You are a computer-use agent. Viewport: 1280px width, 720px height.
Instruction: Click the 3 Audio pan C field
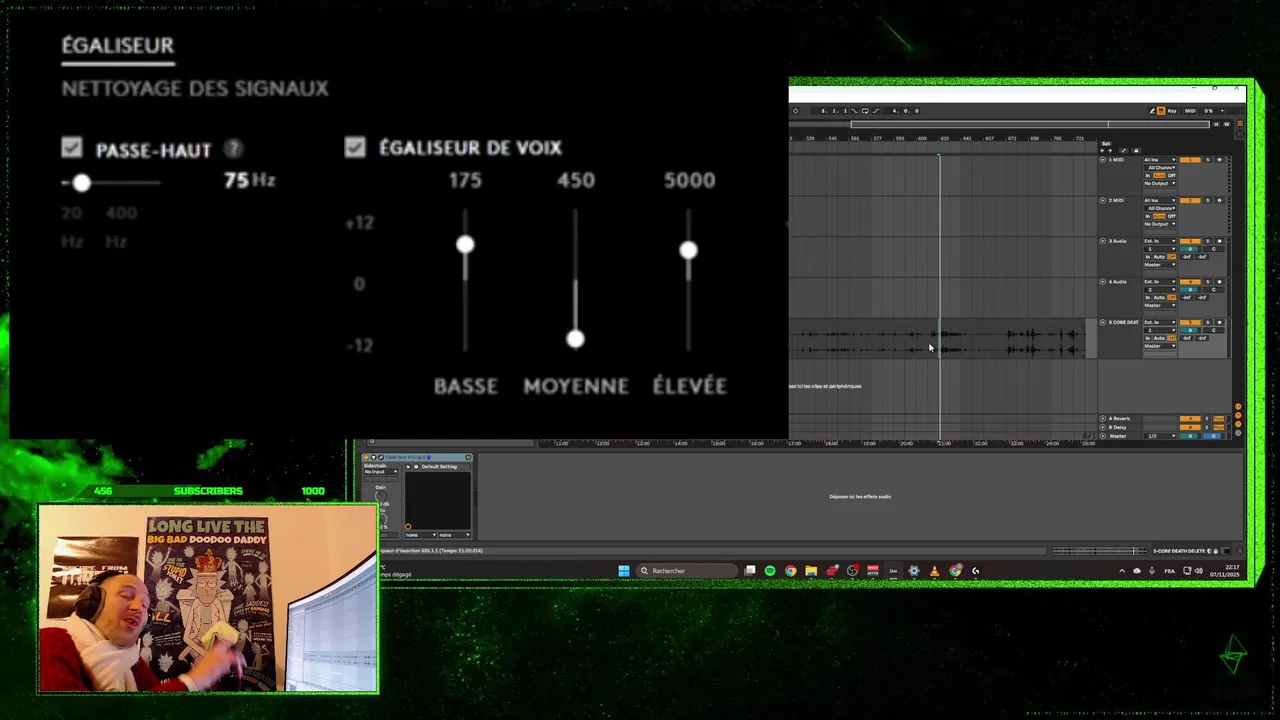point(1213,249)
